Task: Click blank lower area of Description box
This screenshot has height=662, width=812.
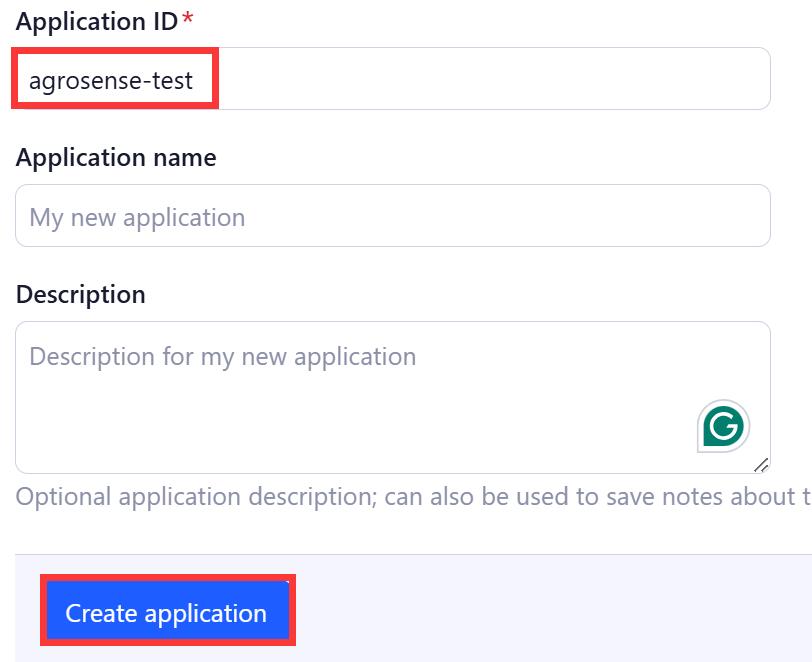Action: pos(352,430)
